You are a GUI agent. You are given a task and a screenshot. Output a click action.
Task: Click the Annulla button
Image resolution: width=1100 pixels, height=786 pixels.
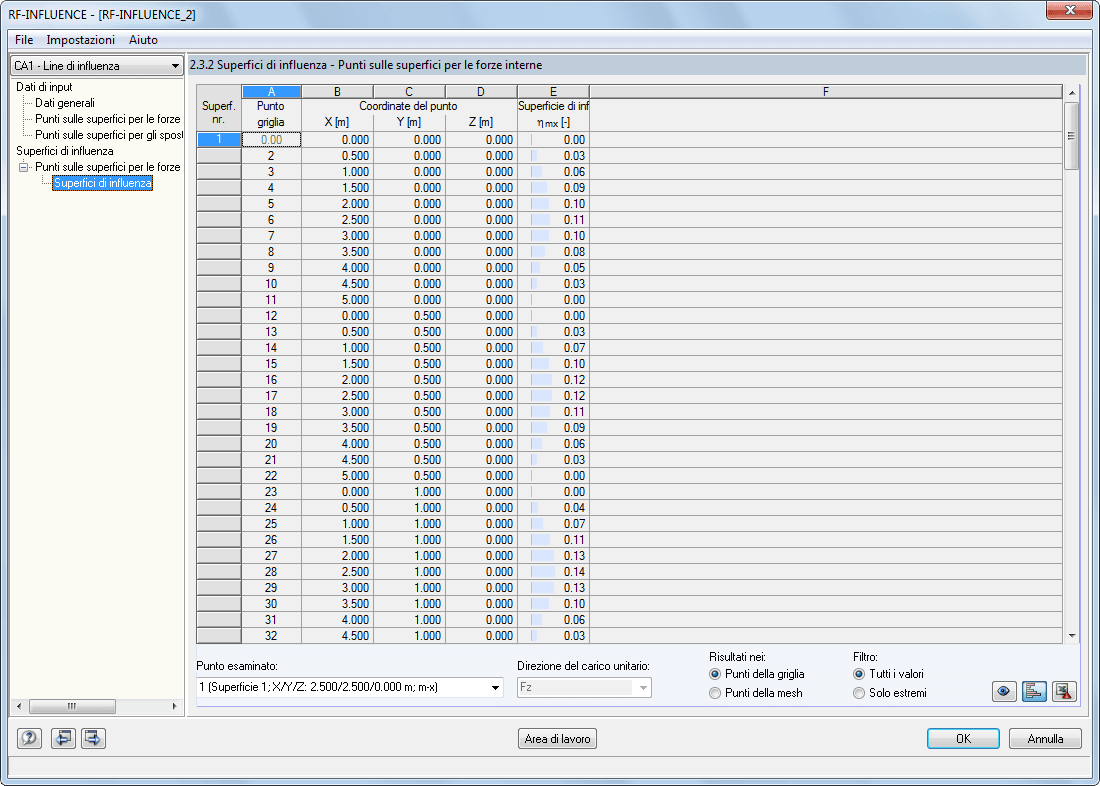click(x=1045, y=738)
